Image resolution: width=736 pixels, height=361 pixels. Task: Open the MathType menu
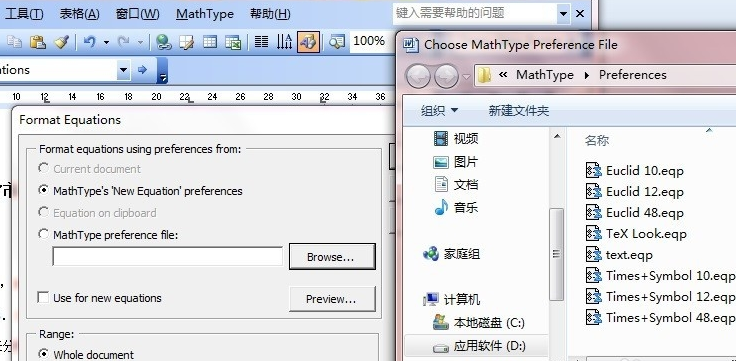pyautogui.click(x=205, y=14)
